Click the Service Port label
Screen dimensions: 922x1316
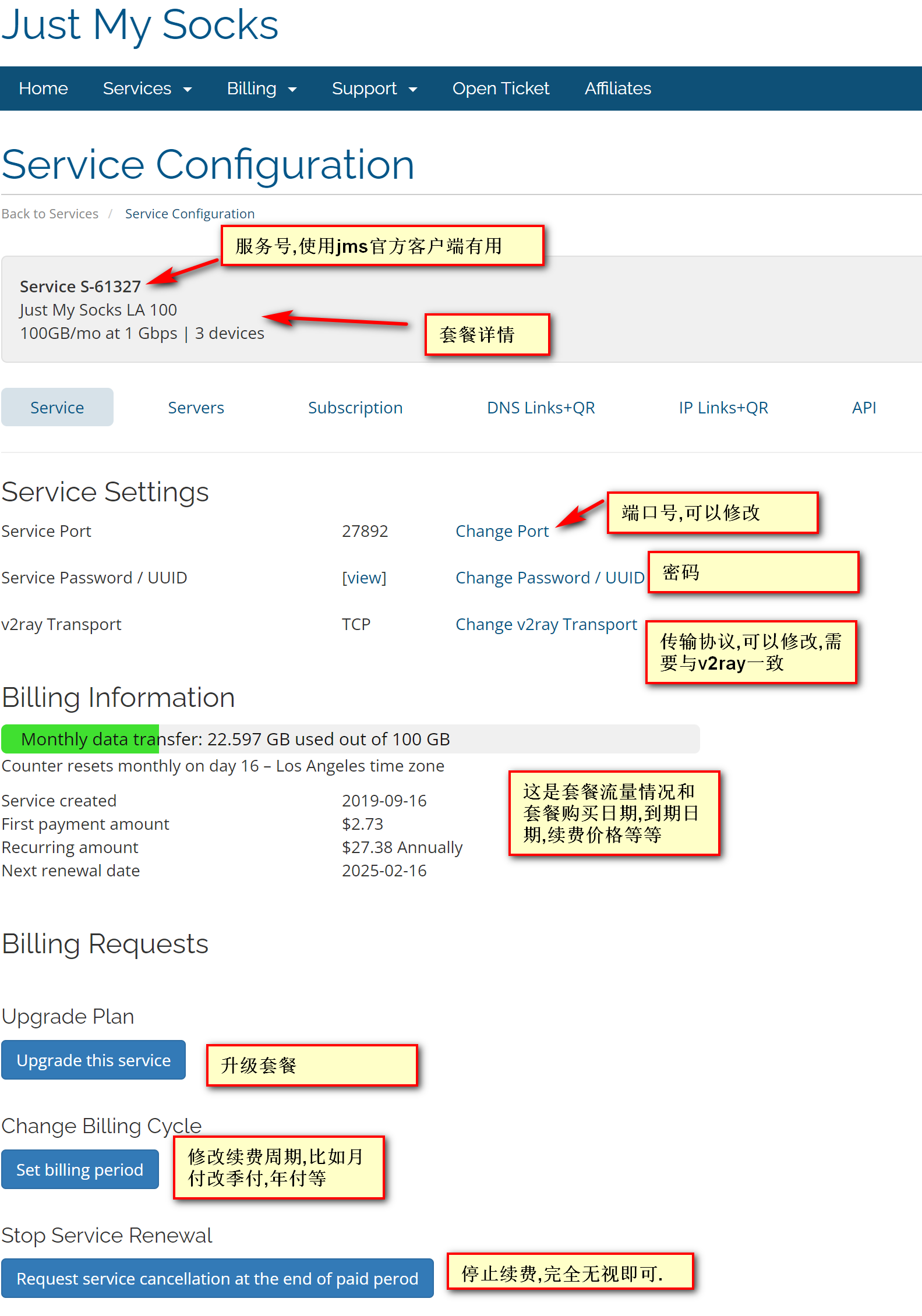(x=47, y=531)
